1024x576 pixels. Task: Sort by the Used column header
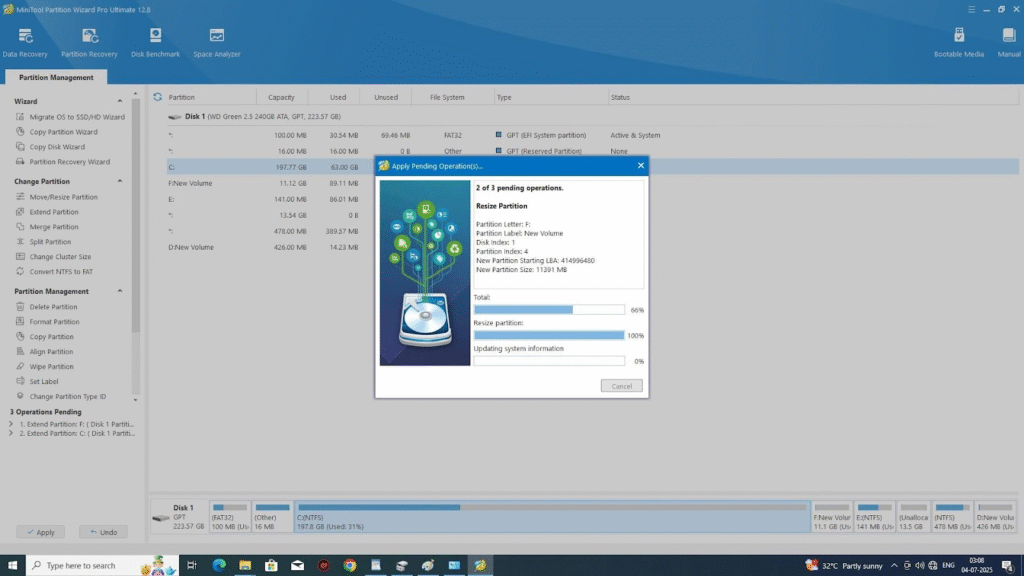(338, 97)
